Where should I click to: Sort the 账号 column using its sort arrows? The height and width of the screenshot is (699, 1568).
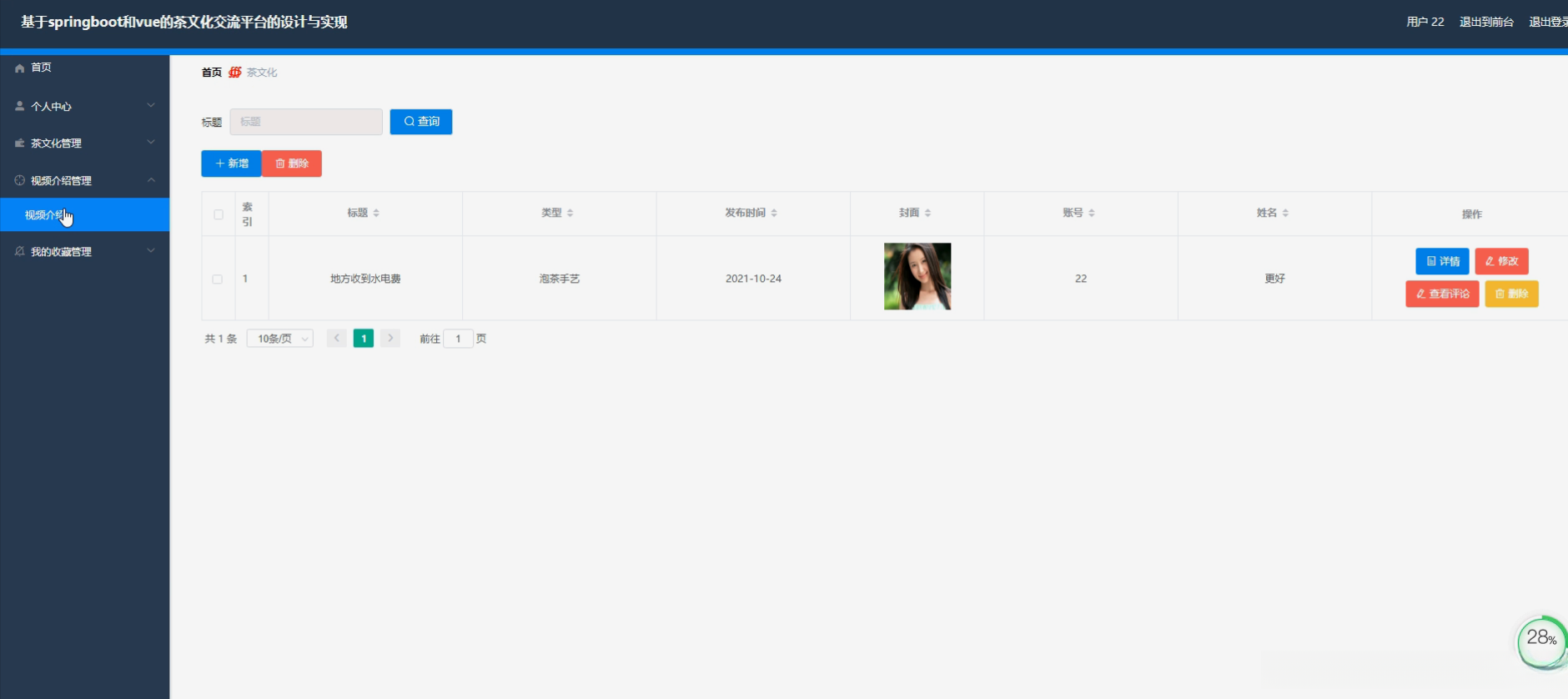(1091, 214)
